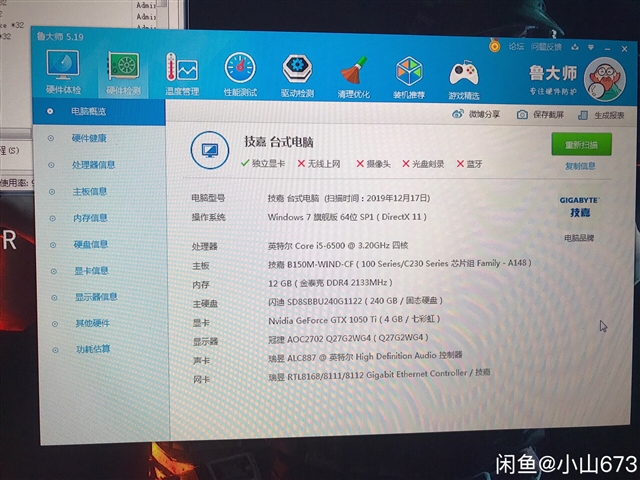Select 电脑概览 overview in sidebar
This screenshot has height=480, width=640.
88,111
